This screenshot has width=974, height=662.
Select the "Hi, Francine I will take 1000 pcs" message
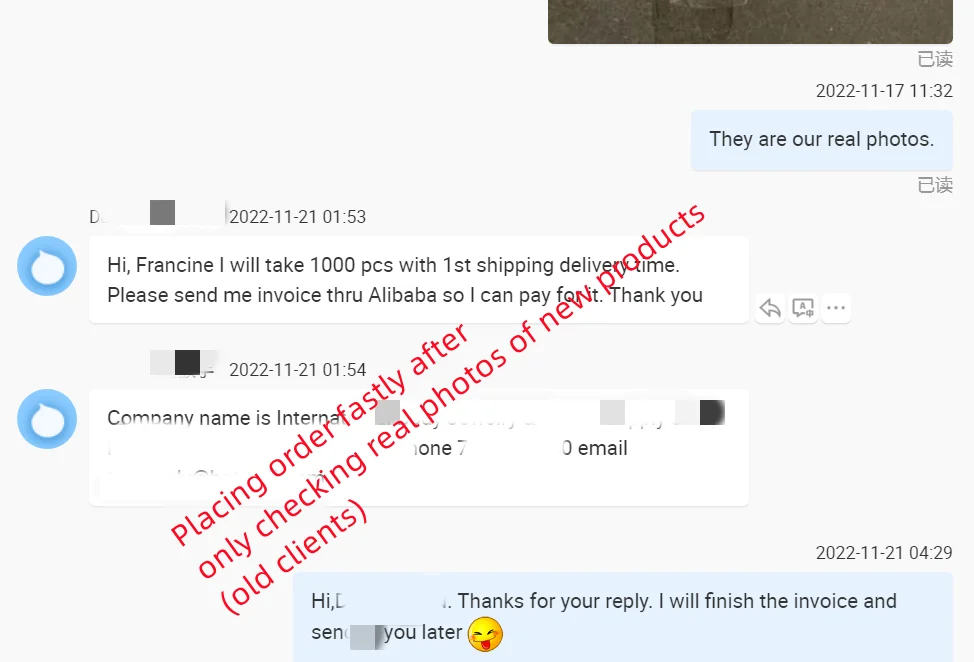pyautogui.click(x=419, y=279)
